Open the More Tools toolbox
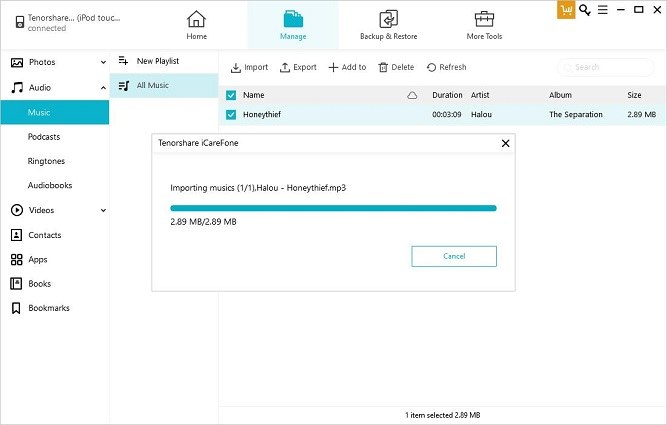 (484, 25)
